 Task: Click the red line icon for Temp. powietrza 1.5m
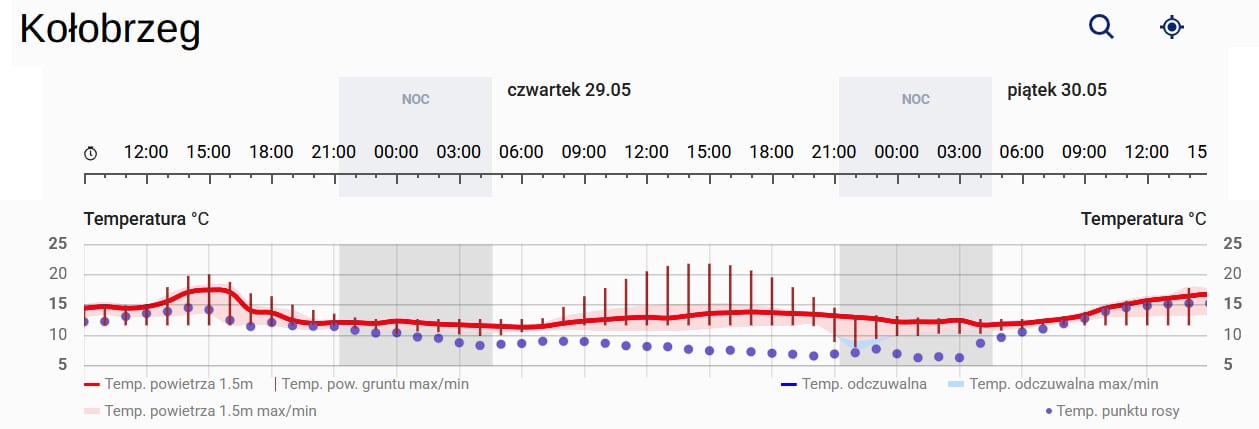92,384
